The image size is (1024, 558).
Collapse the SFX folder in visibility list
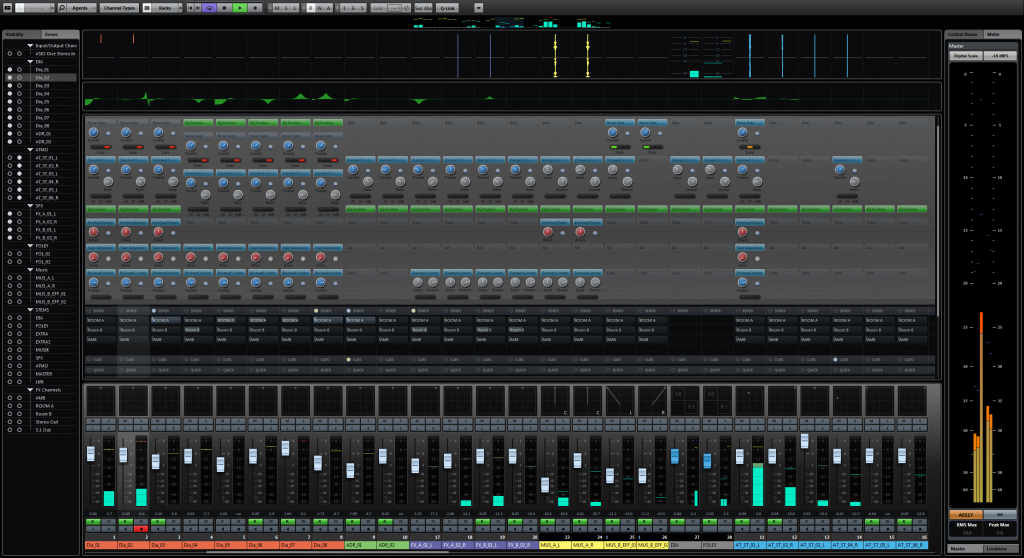(29, 205)
